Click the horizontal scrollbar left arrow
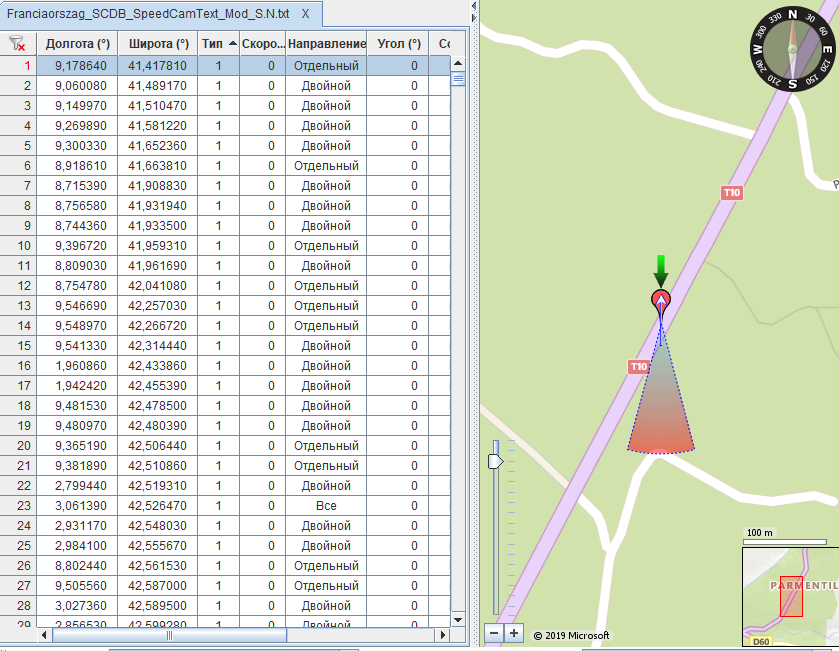839x651 pixels. [44, 635]
